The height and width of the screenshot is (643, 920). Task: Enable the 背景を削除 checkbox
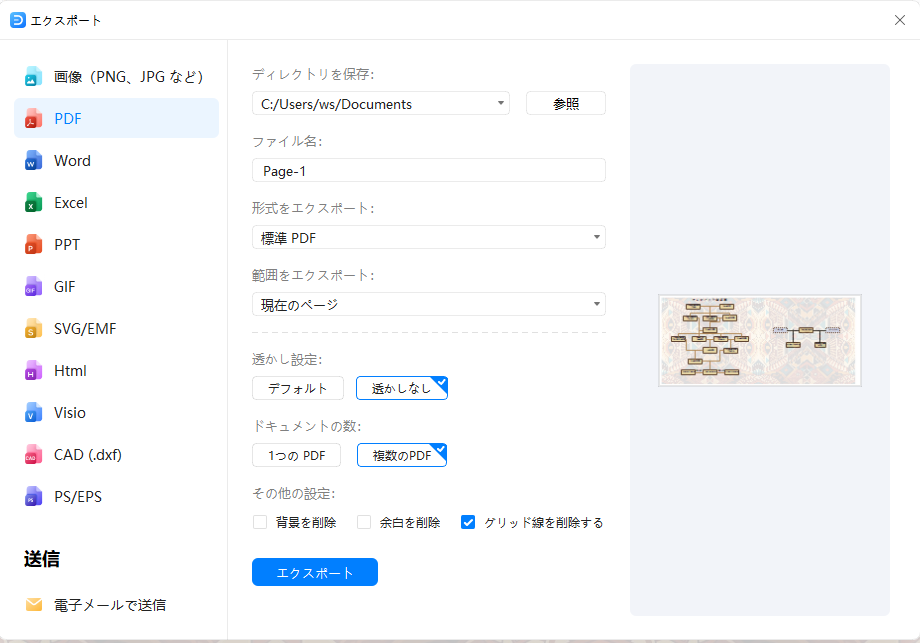[260, 522]
